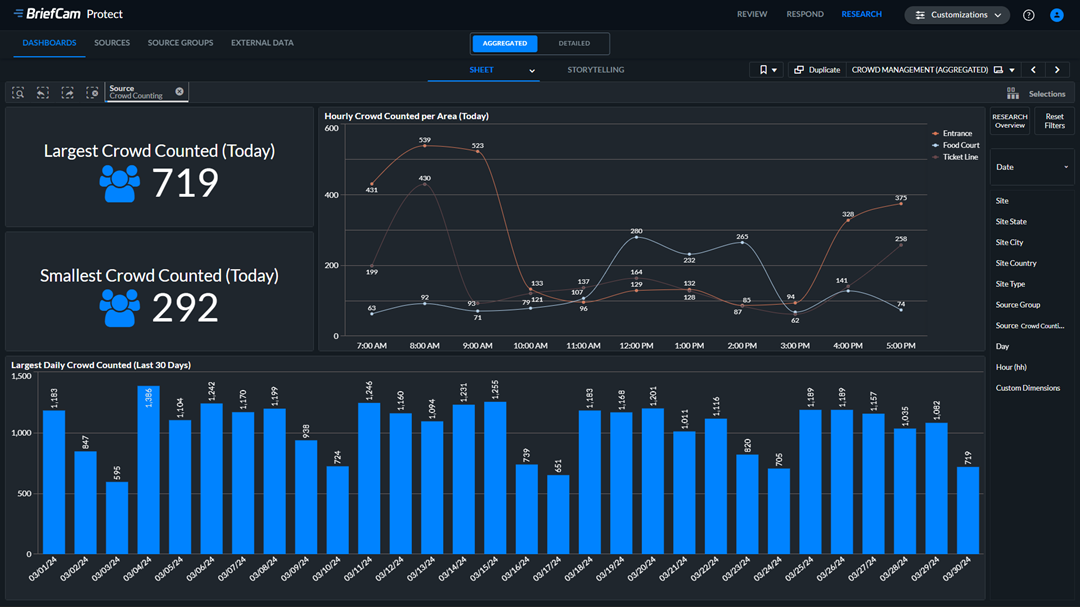1080x607 pixels.
Task: Step forward one selection
Action: (67, 92)
